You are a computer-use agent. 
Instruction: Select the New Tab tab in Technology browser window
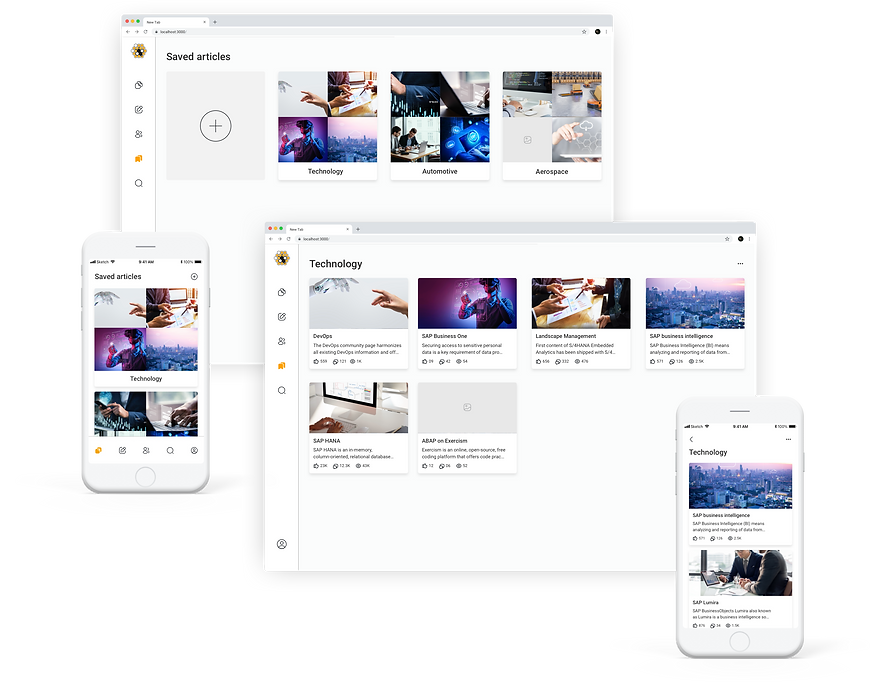(x=319, y=229)
